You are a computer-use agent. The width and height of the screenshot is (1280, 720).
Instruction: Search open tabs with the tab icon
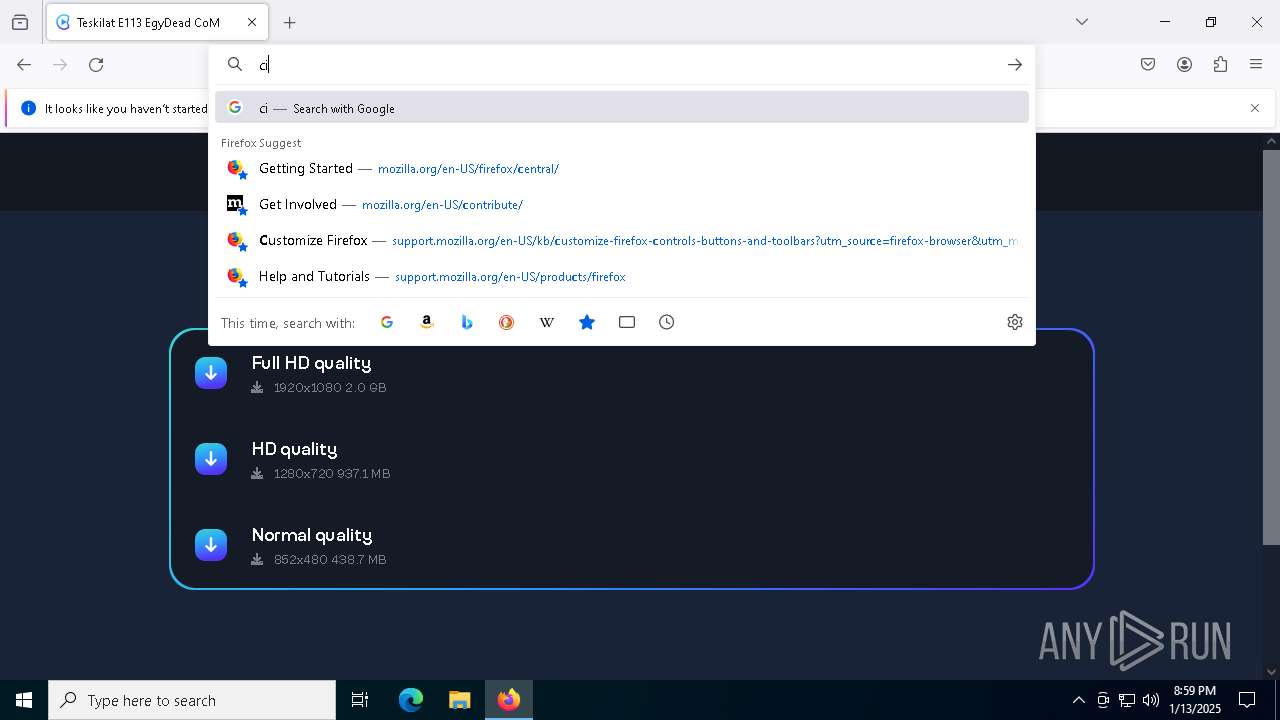click(x=627, y=322)
